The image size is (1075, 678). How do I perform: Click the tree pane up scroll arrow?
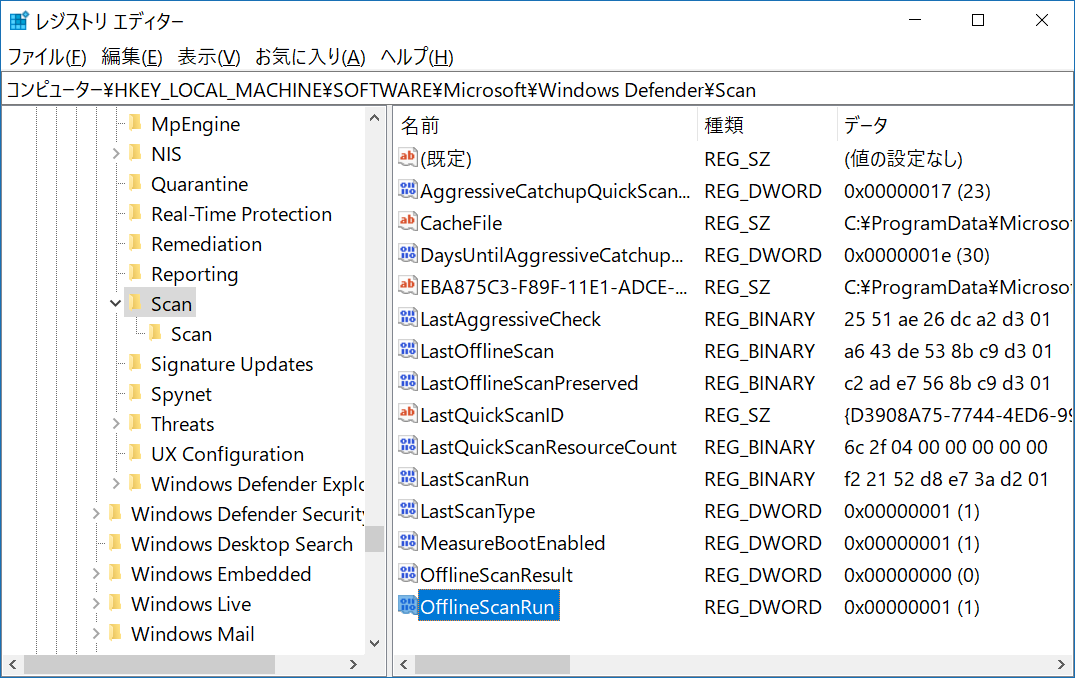pos(374,118)
